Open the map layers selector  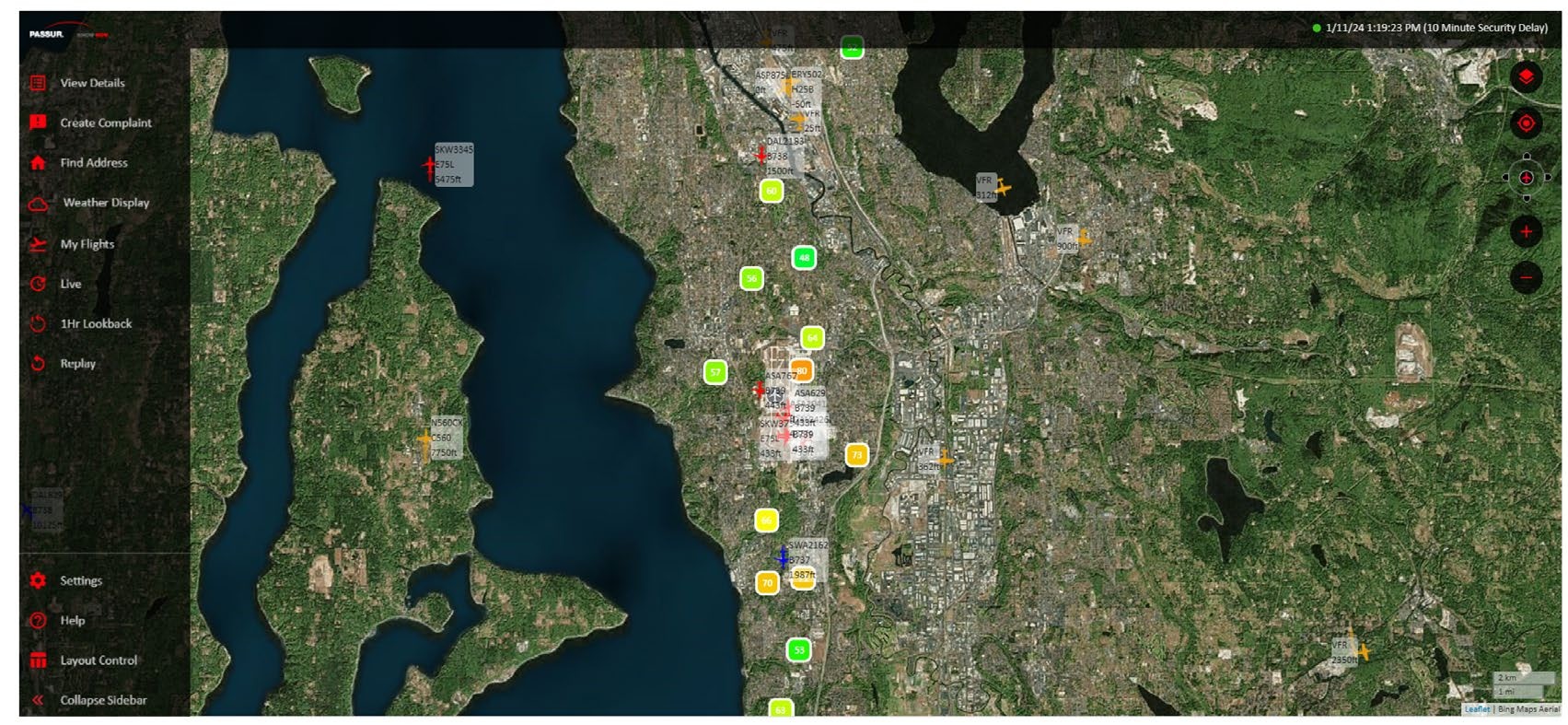pyautogui.click(x=1526, y=76)
